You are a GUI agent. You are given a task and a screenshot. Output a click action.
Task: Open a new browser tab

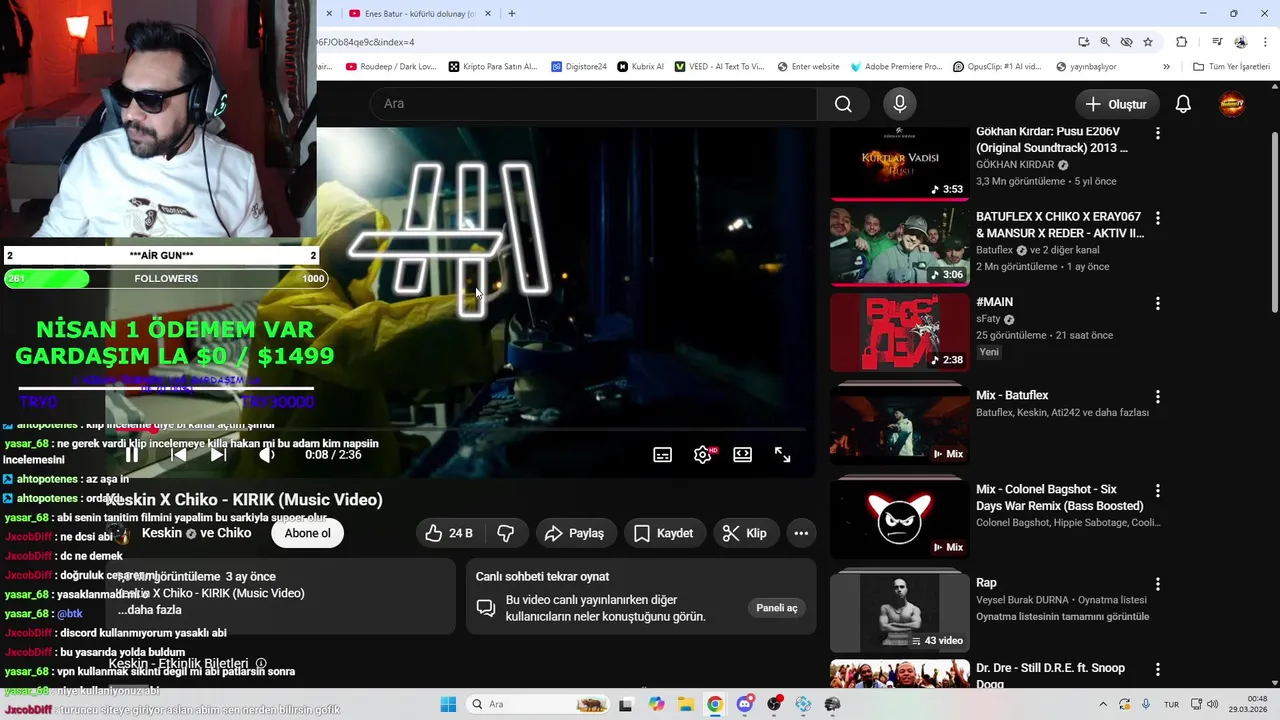pyautogui.click(x=512, y=14)
